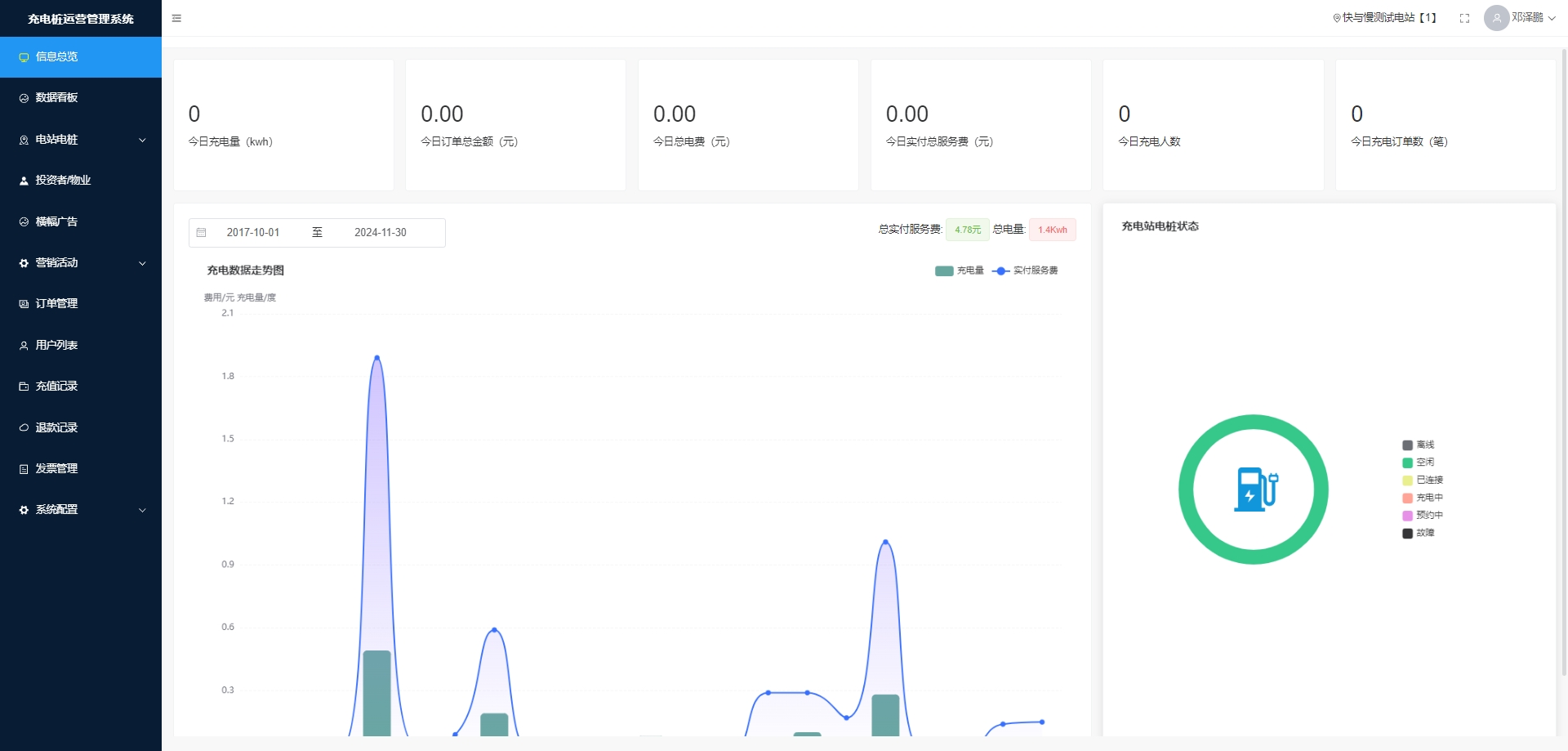Click end date field 2024-11-30
Image resolution: width=1568 pixels, height=751 pixels.
click(381, 233)
